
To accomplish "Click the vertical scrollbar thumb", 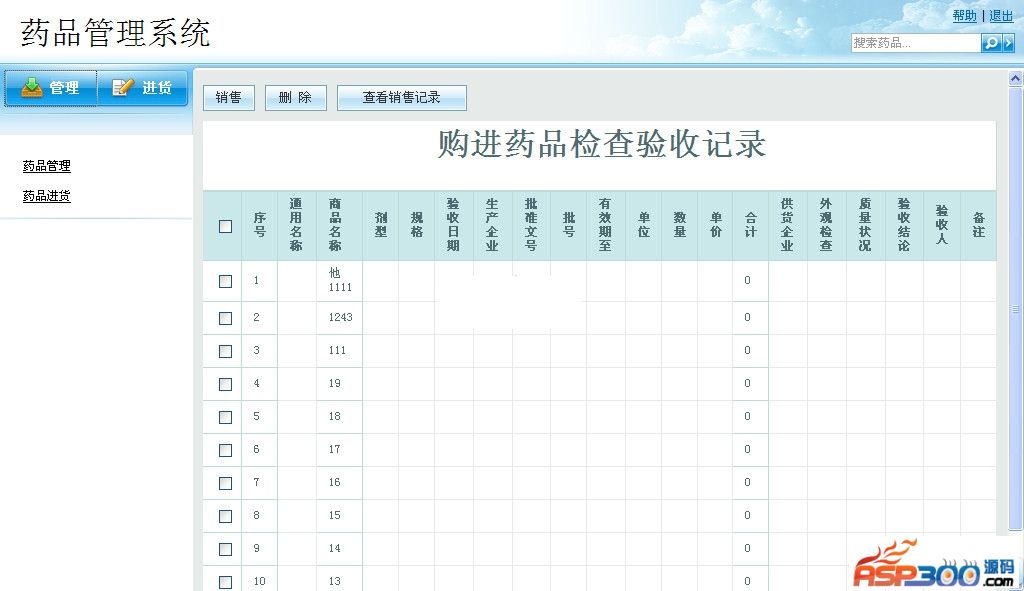I will (x=1016, y=309).
